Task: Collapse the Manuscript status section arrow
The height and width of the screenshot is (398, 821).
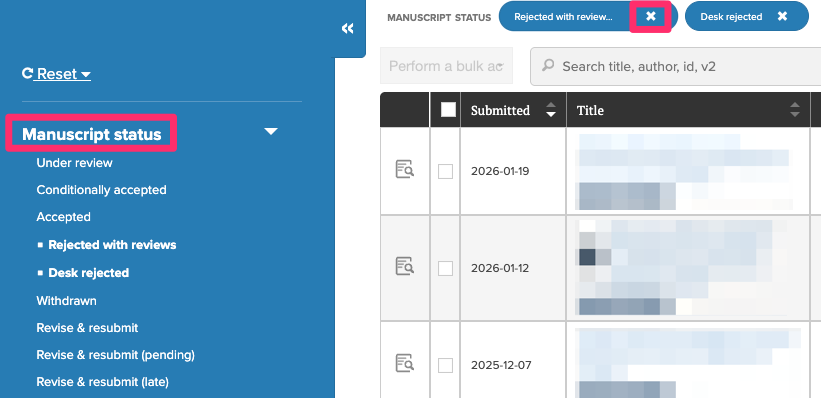Action: [x=271, y=131]
